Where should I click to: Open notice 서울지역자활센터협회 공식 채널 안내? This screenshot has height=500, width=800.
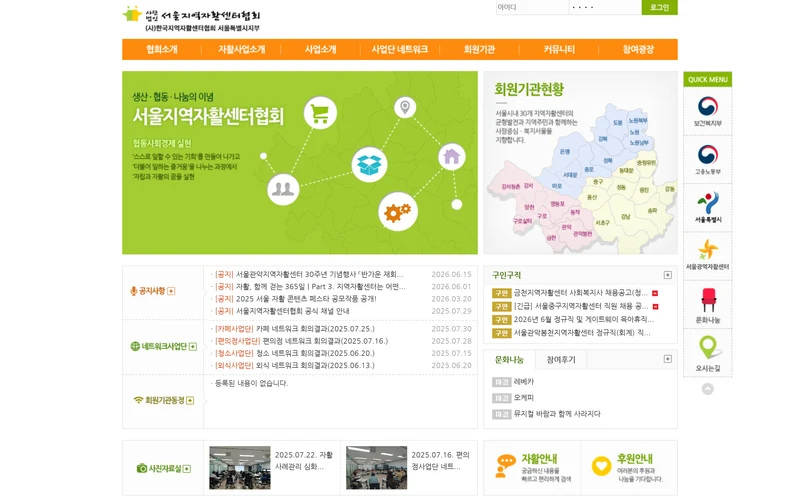pos(292,311)
